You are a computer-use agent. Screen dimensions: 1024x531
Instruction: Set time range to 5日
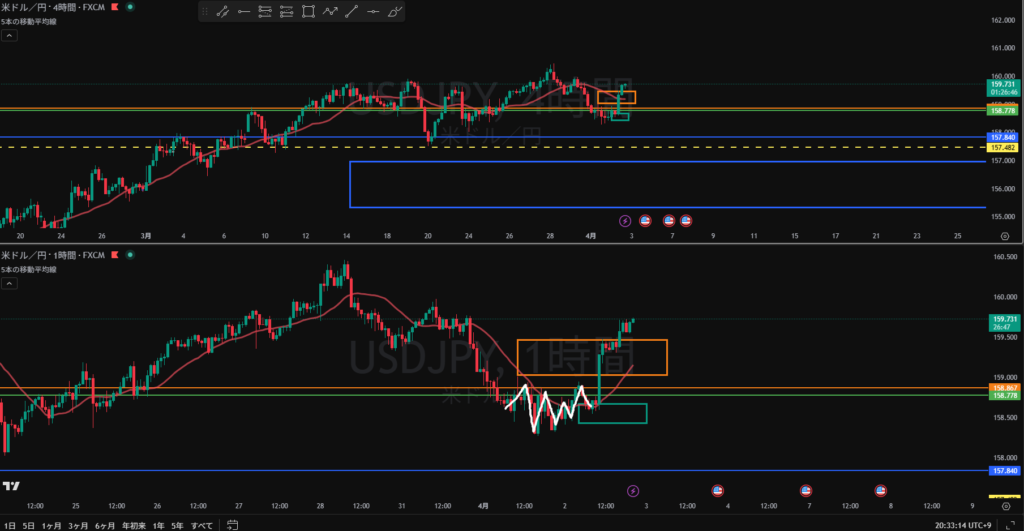click(x=28, y=524)
